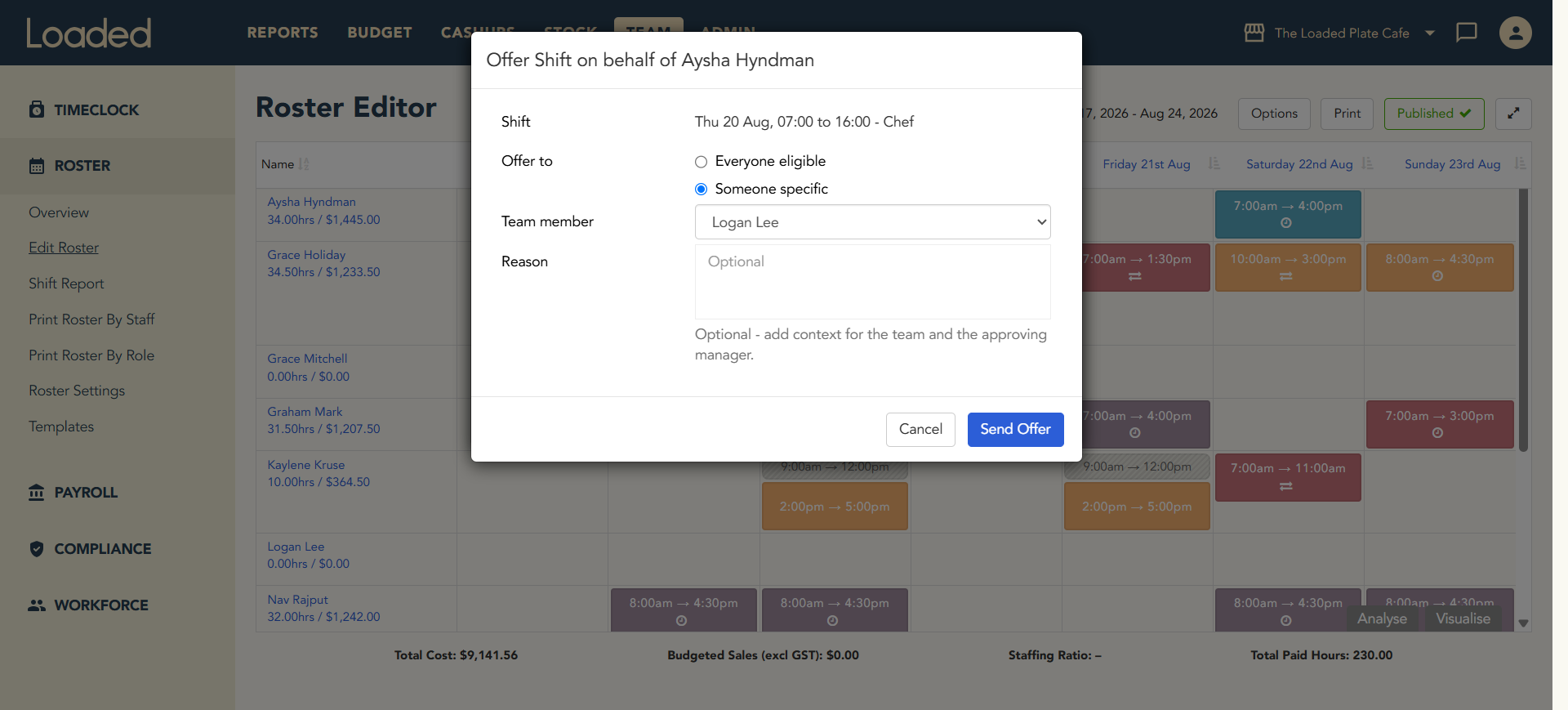Open the Workforce people icon
This screenshot has height=710, width=1568.
37,605
